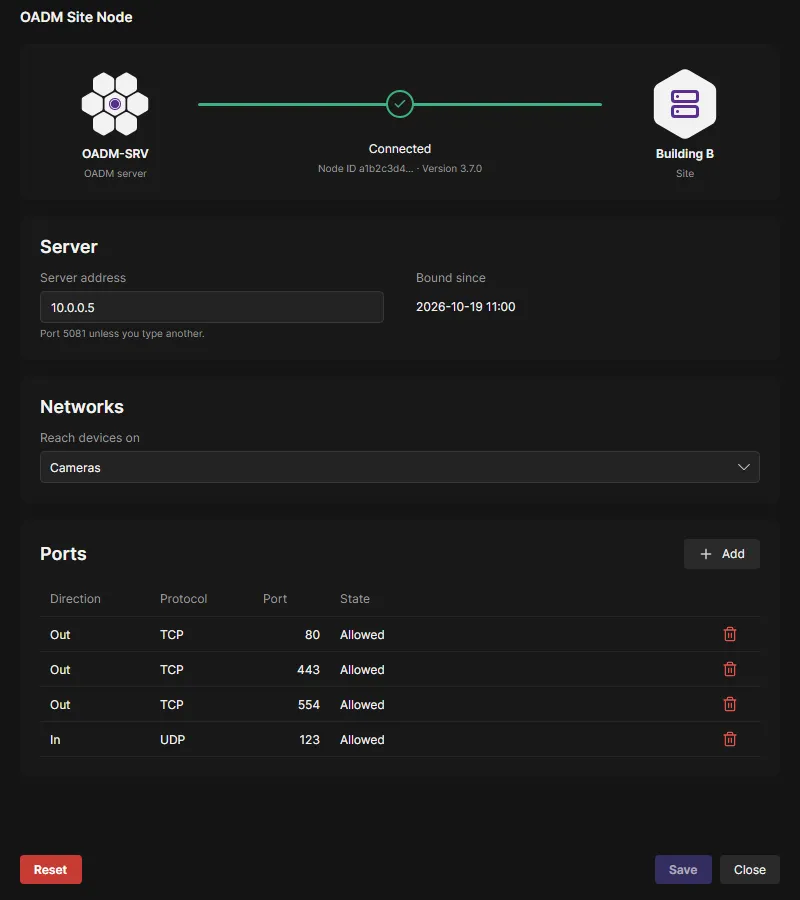Edit the Server address field
The height and width of the screenshot is (900, 800).
pyautogui.click(x=212, y=307)
